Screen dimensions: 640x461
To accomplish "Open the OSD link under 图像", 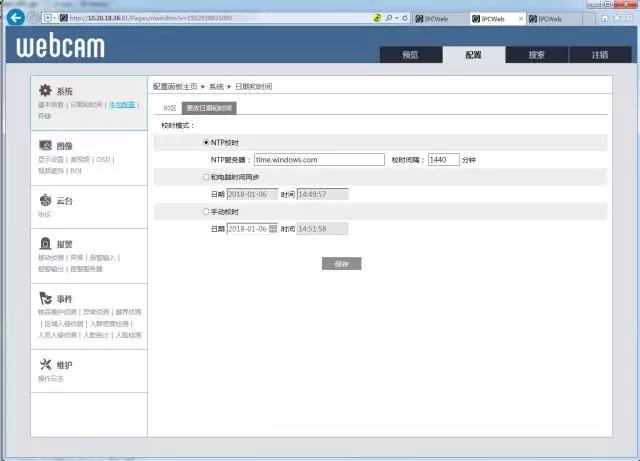I will click(103, 158).
